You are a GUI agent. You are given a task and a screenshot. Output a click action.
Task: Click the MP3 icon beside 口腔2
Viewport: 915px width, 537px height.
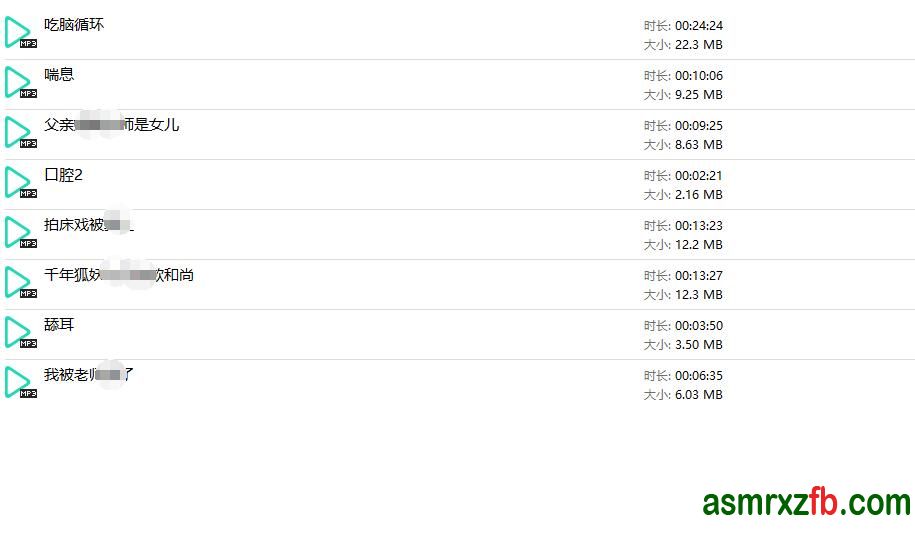pos(19,183)
